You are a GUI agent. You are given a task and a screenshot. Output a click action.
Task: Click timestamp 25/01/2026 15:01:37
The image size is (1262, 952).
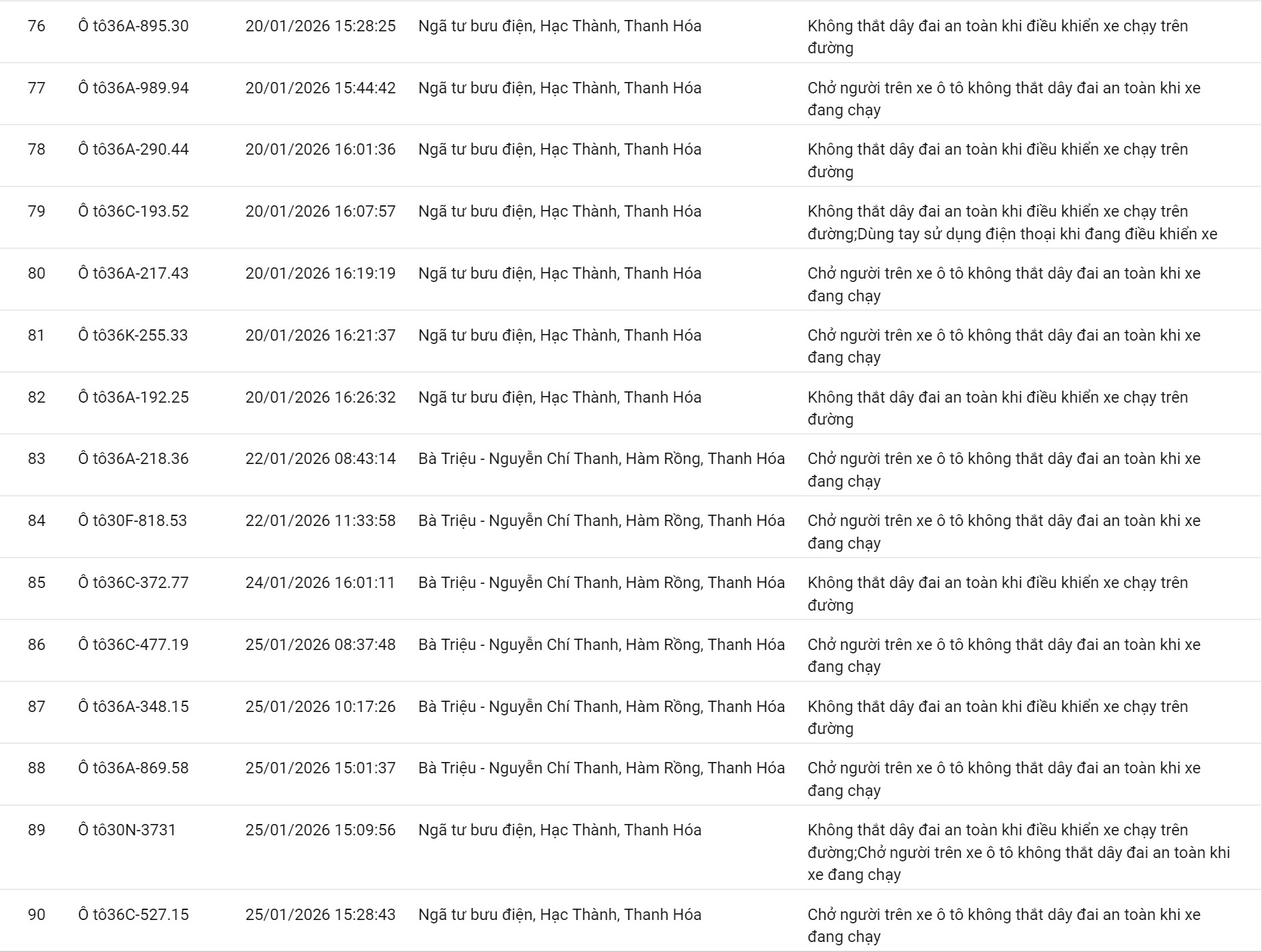click(320, 768)
